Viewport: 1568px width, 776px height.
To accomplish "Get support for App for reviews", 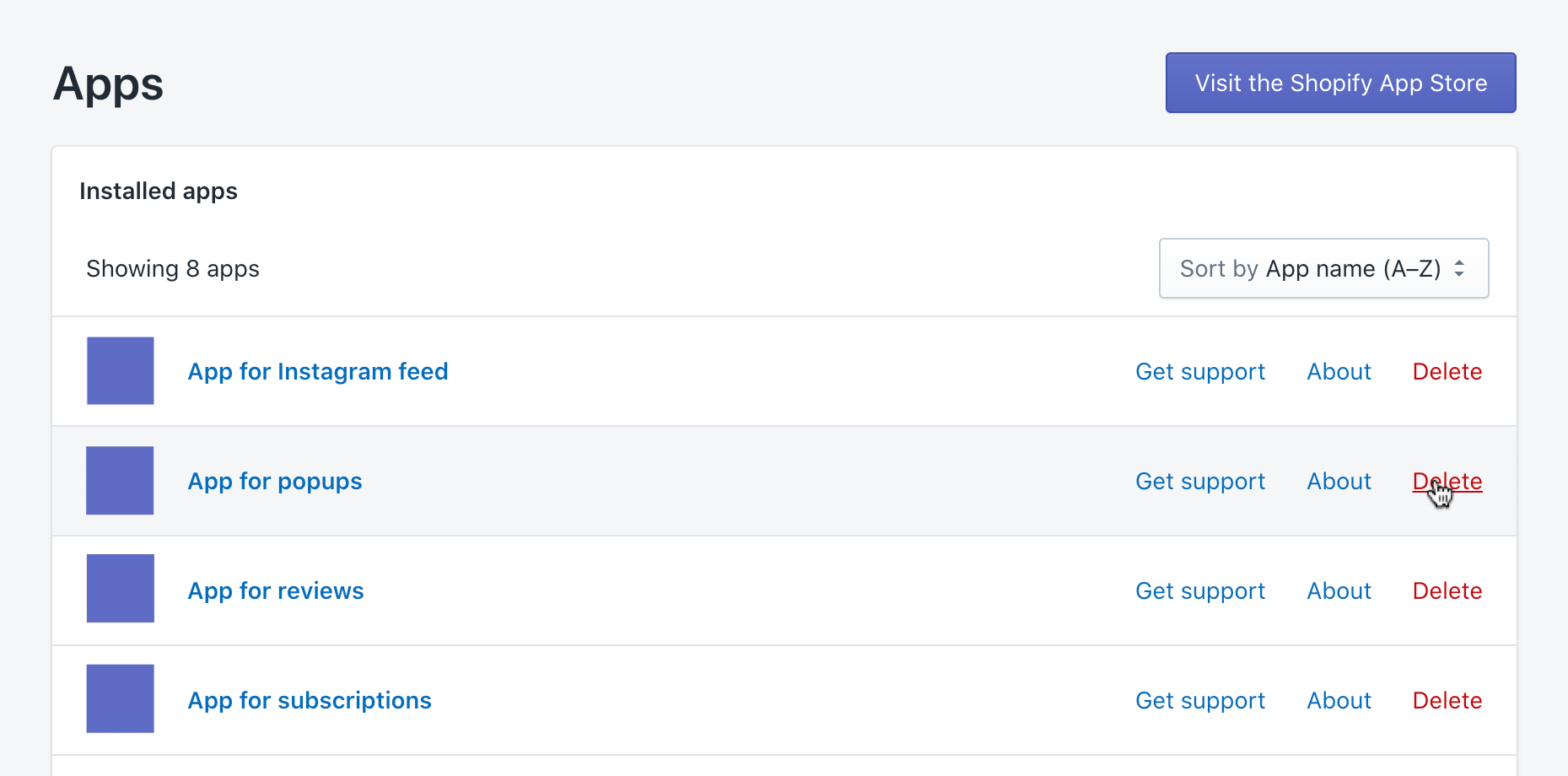I will 1200,590.
